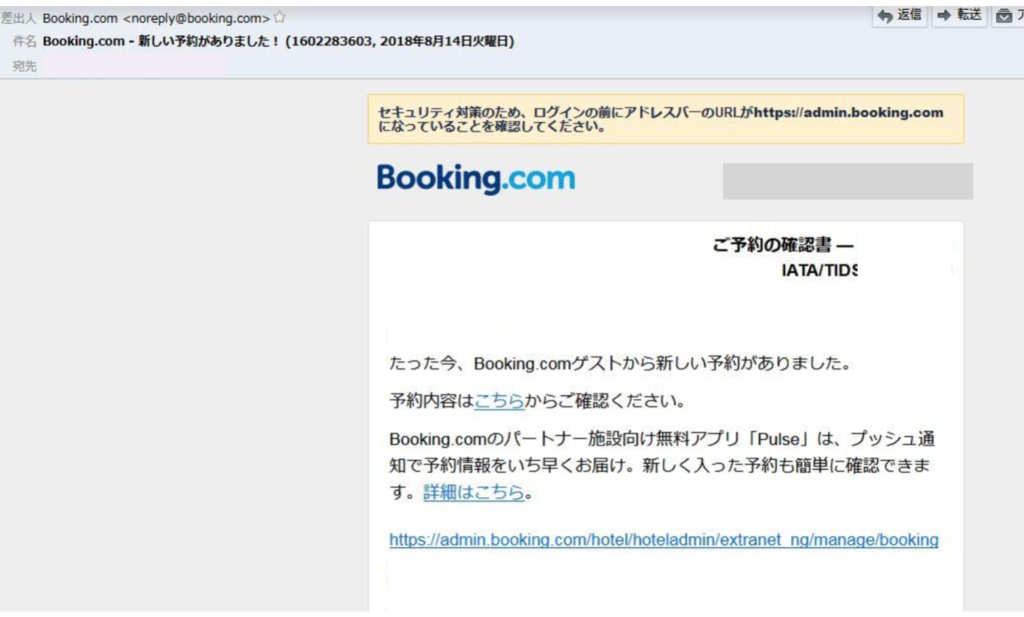The width and height of the screenshot is (1024, 617).
Task: Click the Booking.com logo
Action: pos(476,179)
